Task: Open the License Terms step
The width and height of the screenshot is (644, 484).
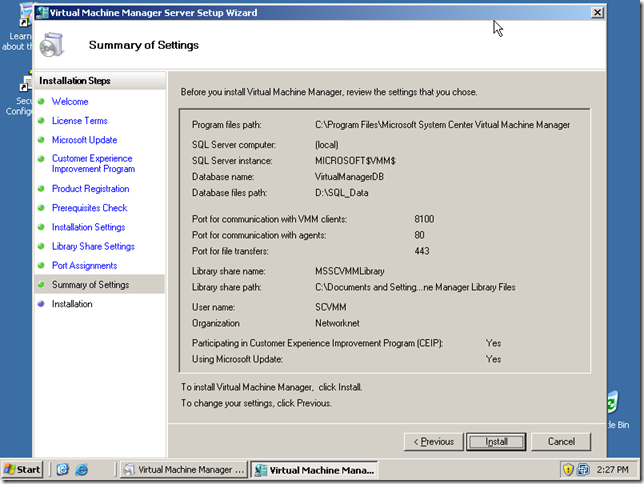Action: pos(79,121)
